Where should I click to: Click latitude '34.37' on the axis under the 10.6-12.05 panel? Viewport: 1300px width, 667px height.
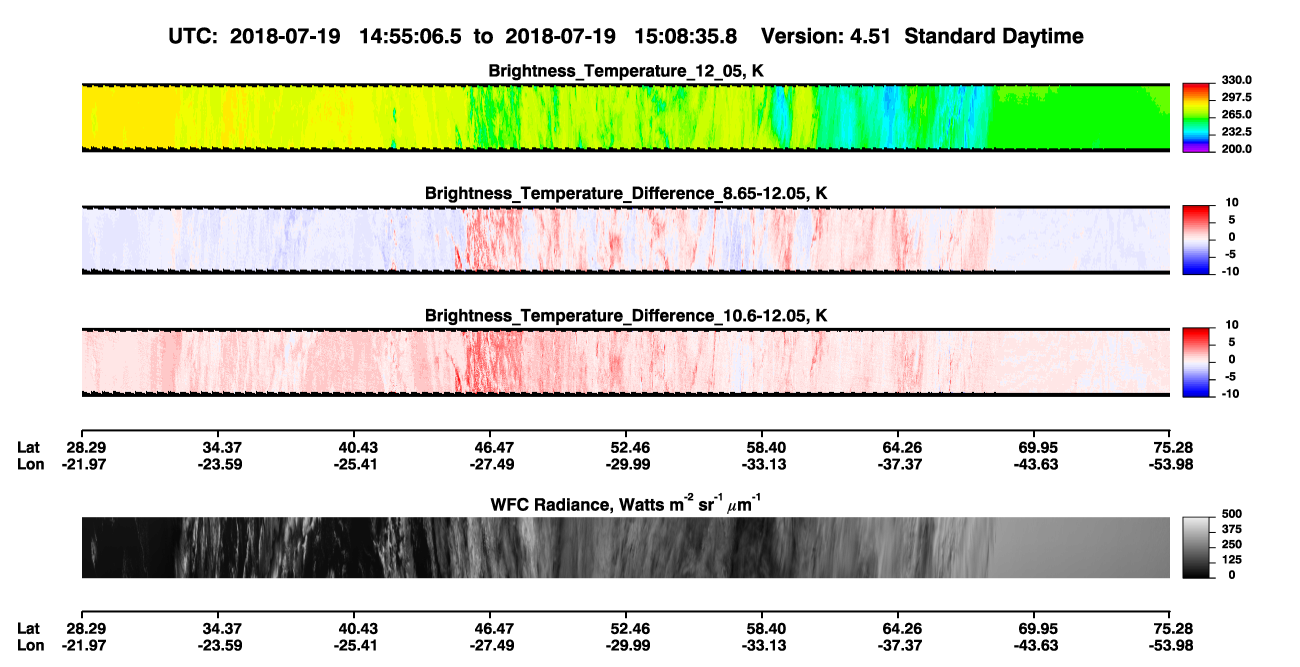221,448
